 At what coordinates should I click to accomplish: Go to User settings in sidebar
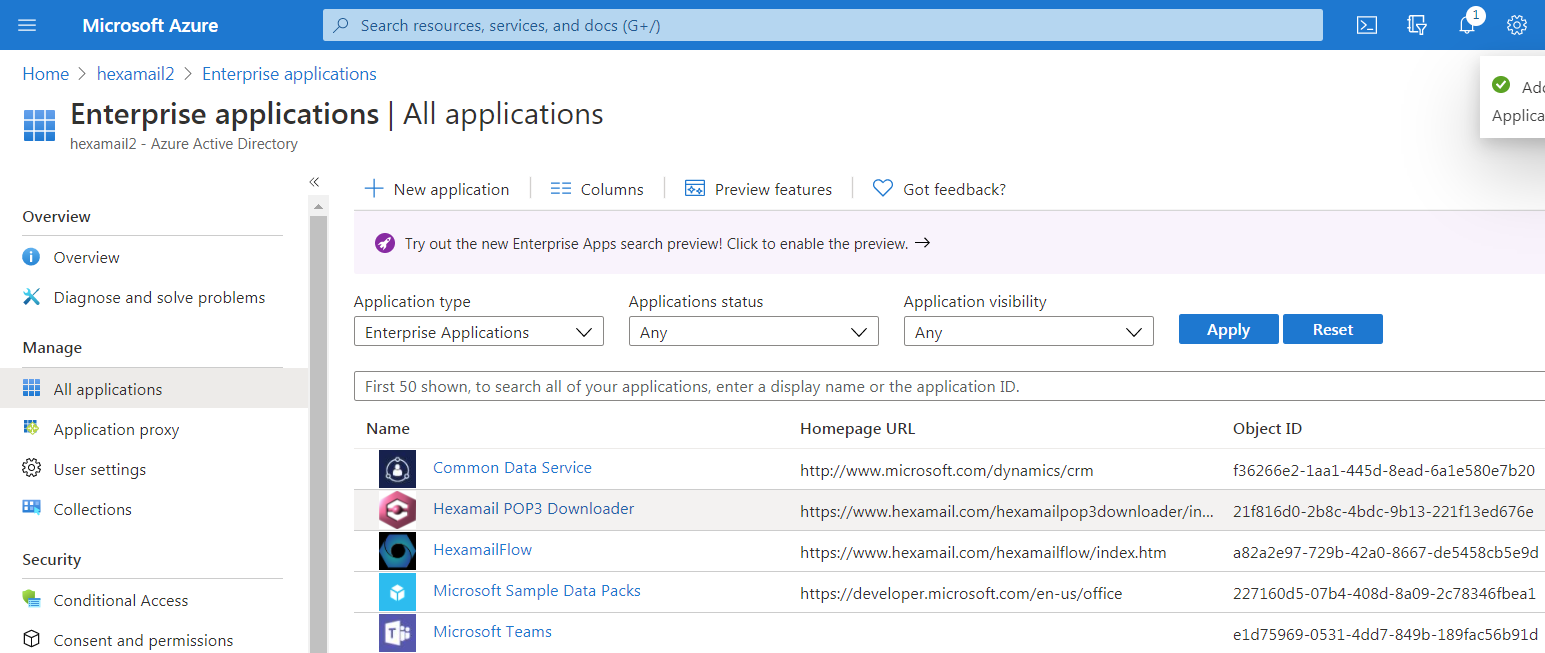pos(99,470)
